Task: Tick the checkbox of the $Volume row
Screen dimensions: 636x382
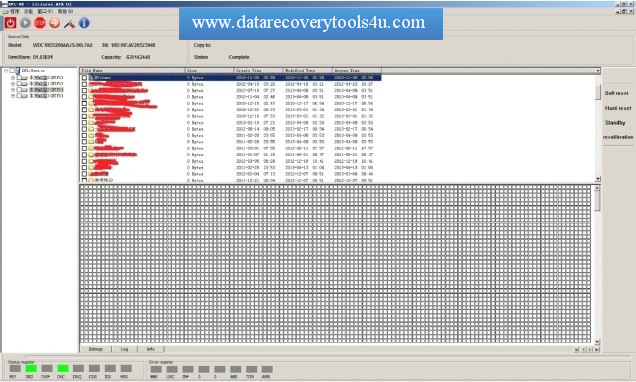Action: (84, 78)
